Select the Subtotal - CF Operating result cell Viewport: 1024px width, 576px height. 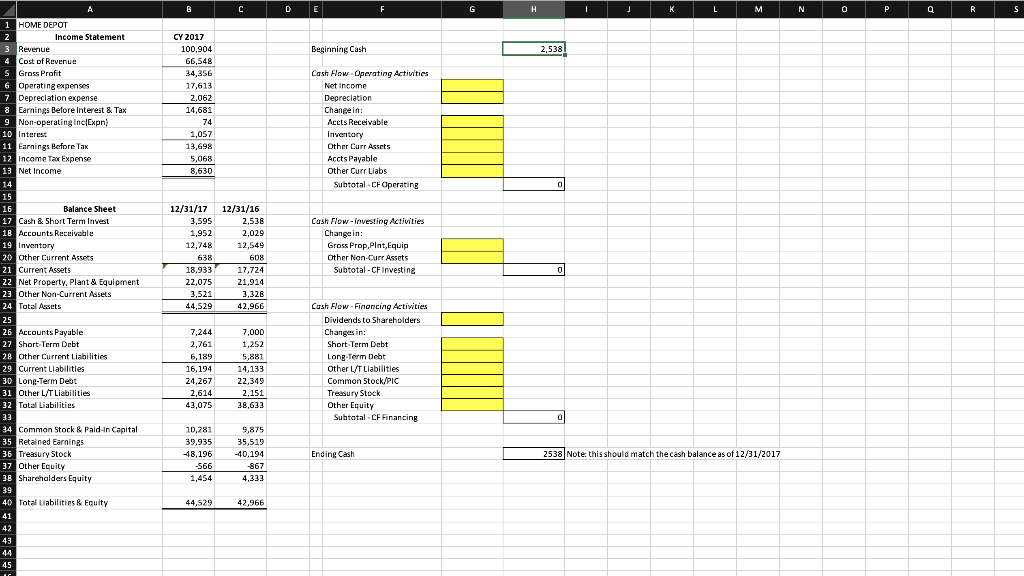[535, 184]
